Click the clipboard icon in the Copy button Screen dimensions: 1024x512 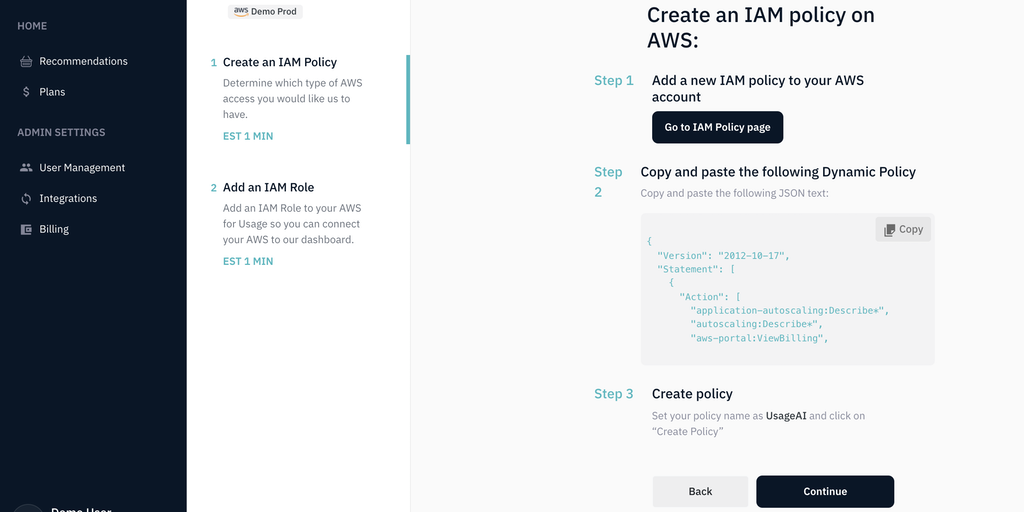[889, 230]
